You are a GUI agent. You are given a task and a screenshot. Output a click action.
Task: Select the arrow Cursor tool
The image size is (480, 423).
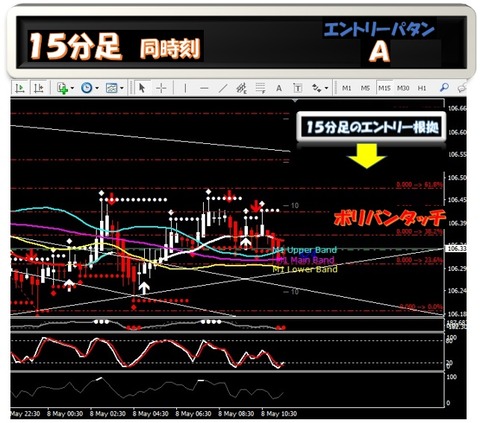pos(142,88)
